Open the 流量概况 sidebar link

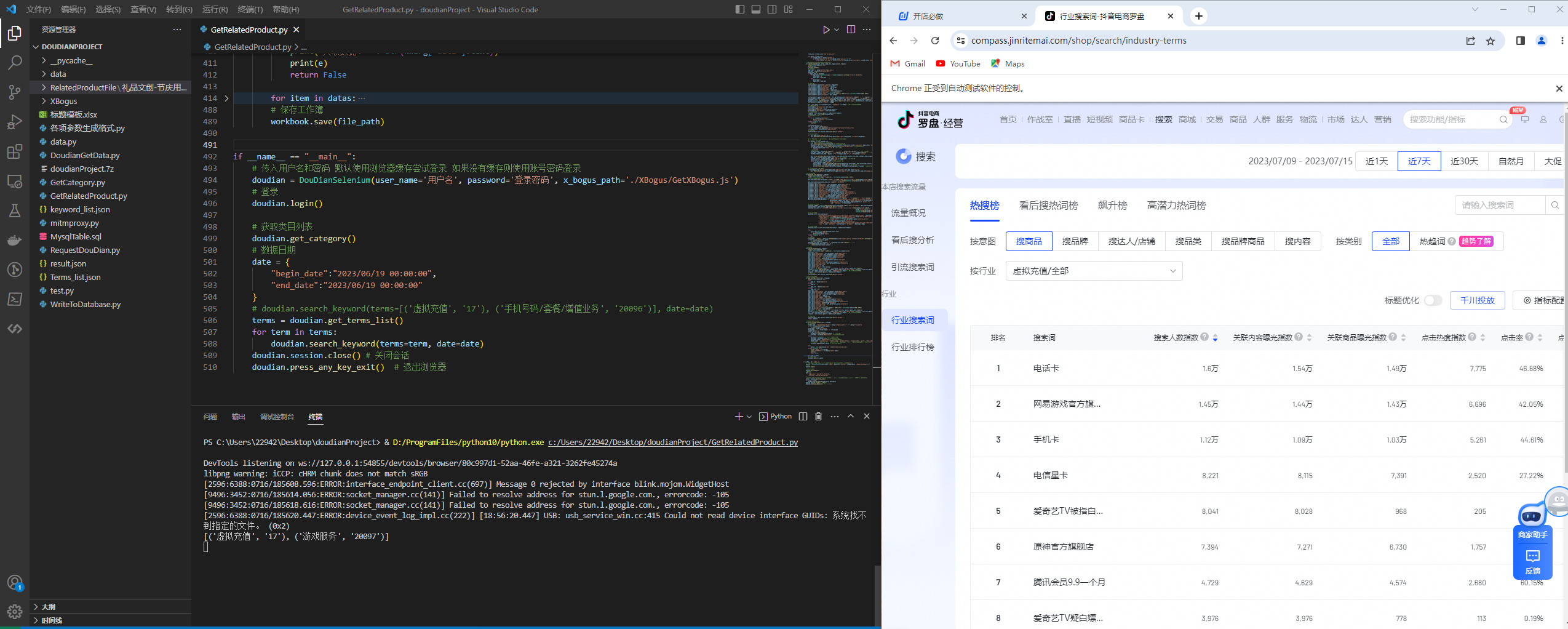tap(909, 213)
